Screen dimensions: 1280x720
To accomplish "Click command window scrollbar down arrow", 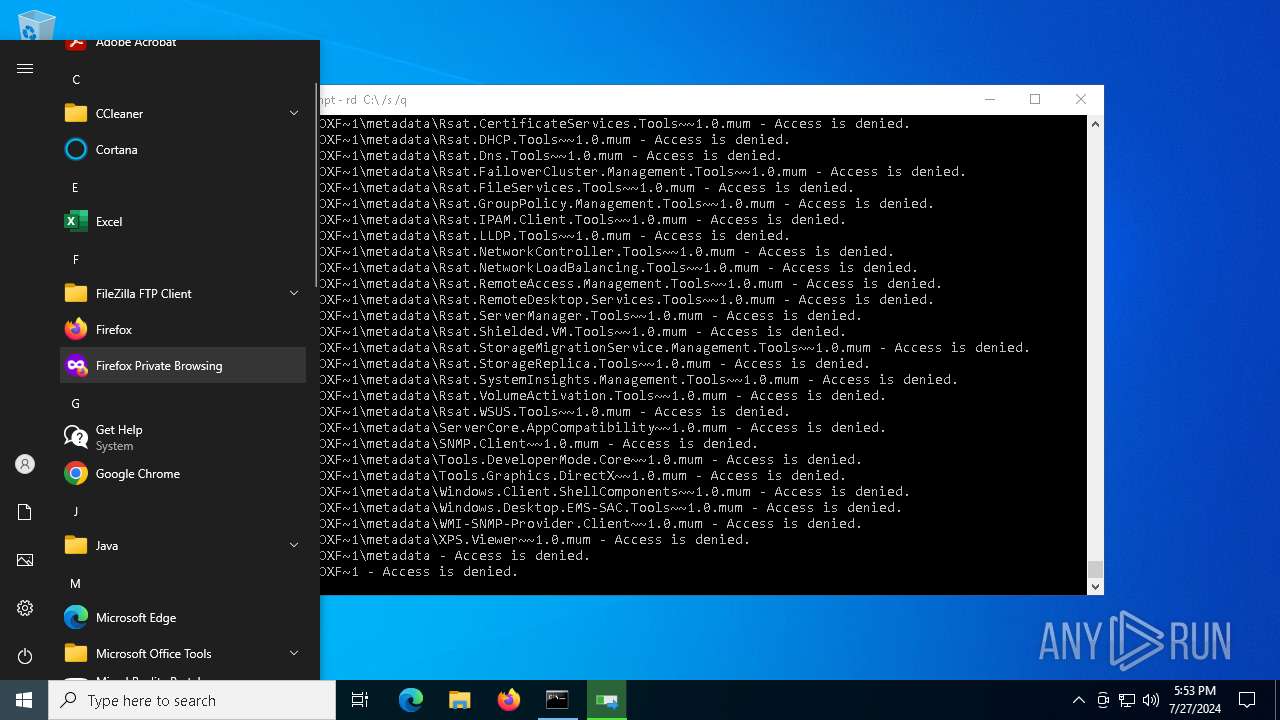I will [1095, 586].
